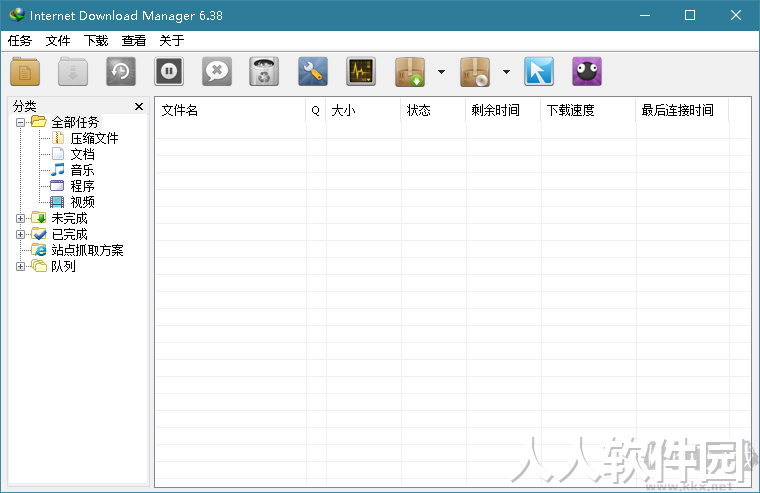Minimize the Internet Download Manager window
This screenshot has width=760, height=493.
pyautogui.click(x=645, y=15)
